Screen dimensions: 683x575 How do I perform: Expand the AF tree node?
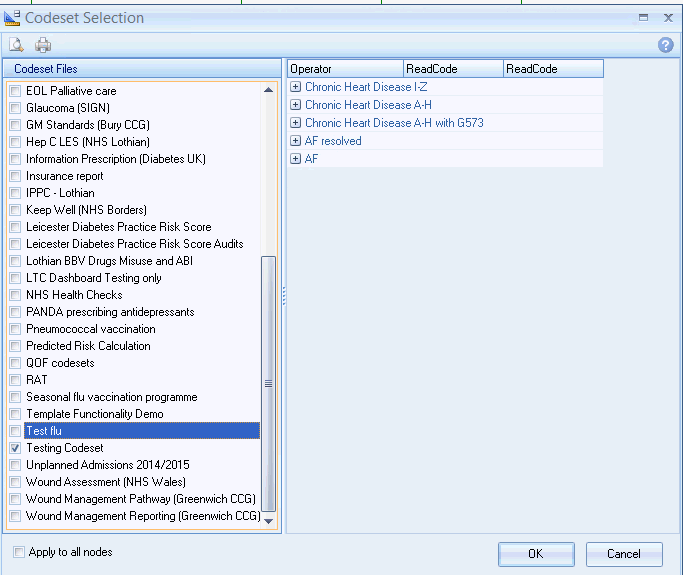click(x=296, y=159)
